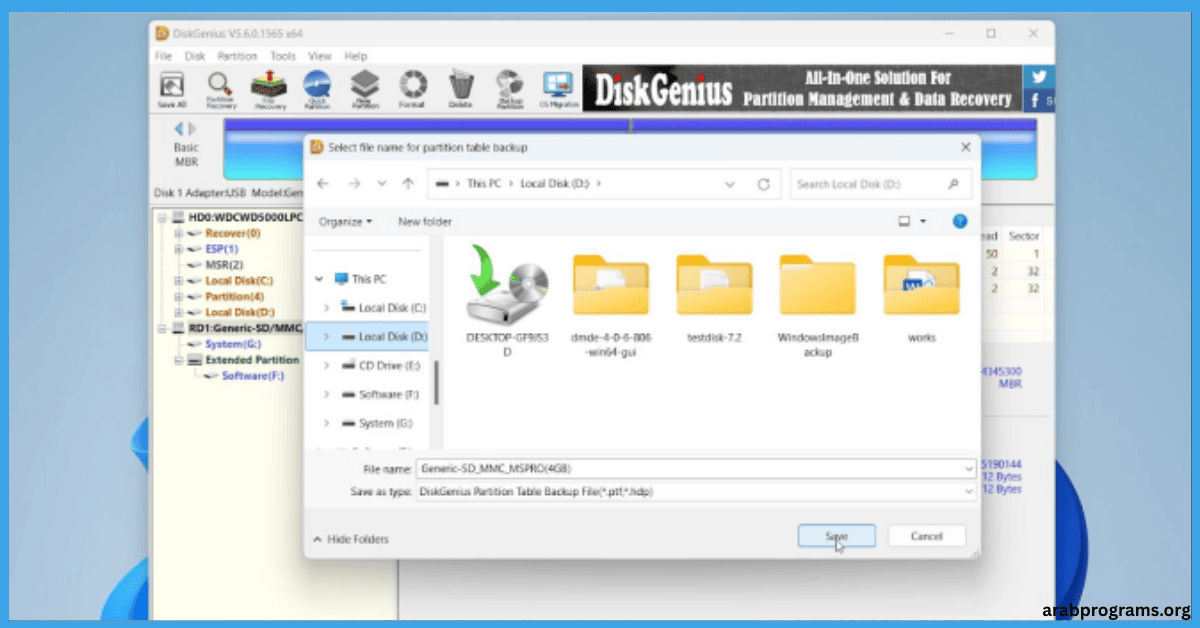Open the File menu
The height and width of the screenshot is (628, 1200).
coord(163,56)
